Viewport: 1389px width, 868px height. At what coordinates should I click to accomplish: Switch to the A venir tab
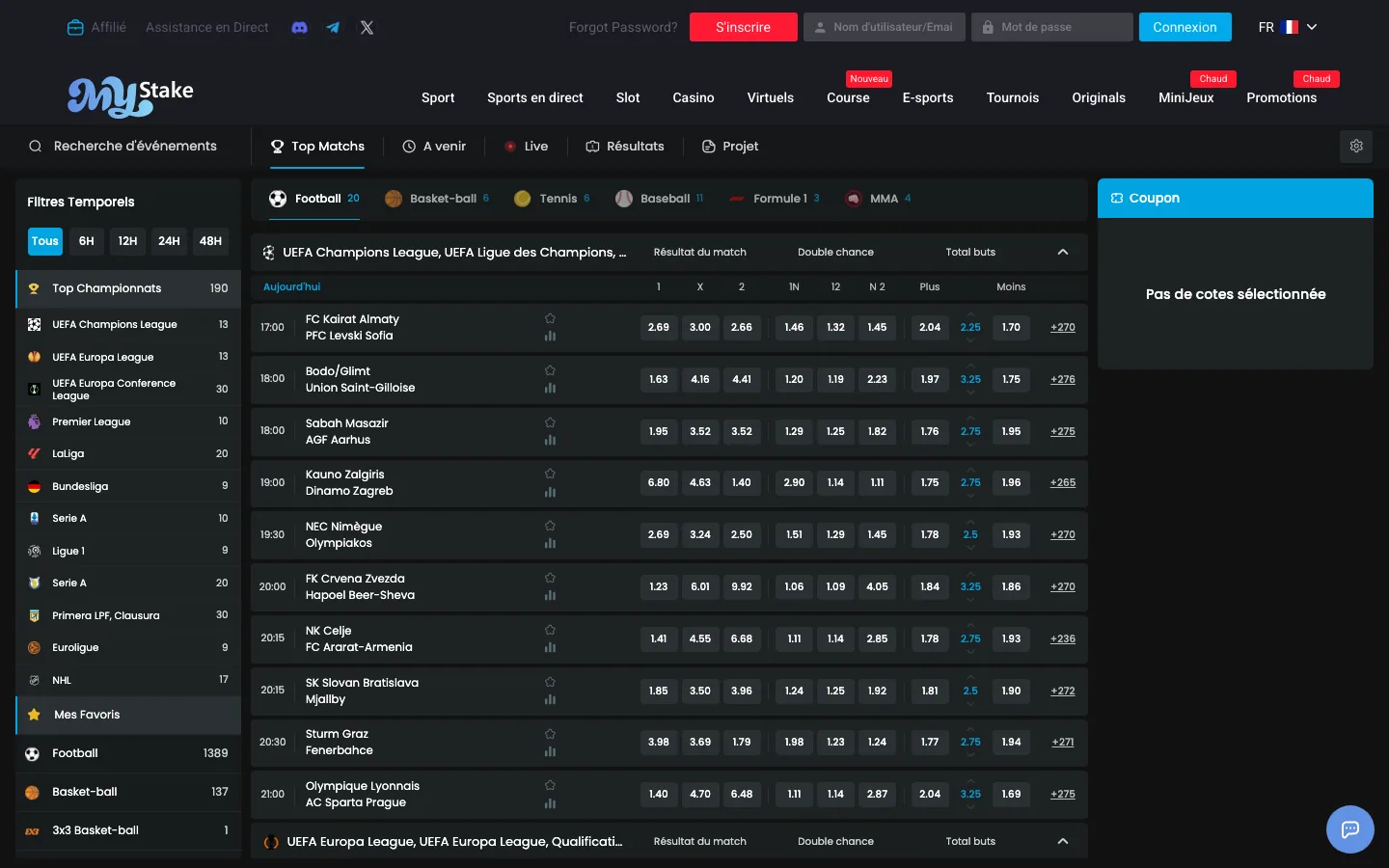pyautogui.click(x=434, y=147)
